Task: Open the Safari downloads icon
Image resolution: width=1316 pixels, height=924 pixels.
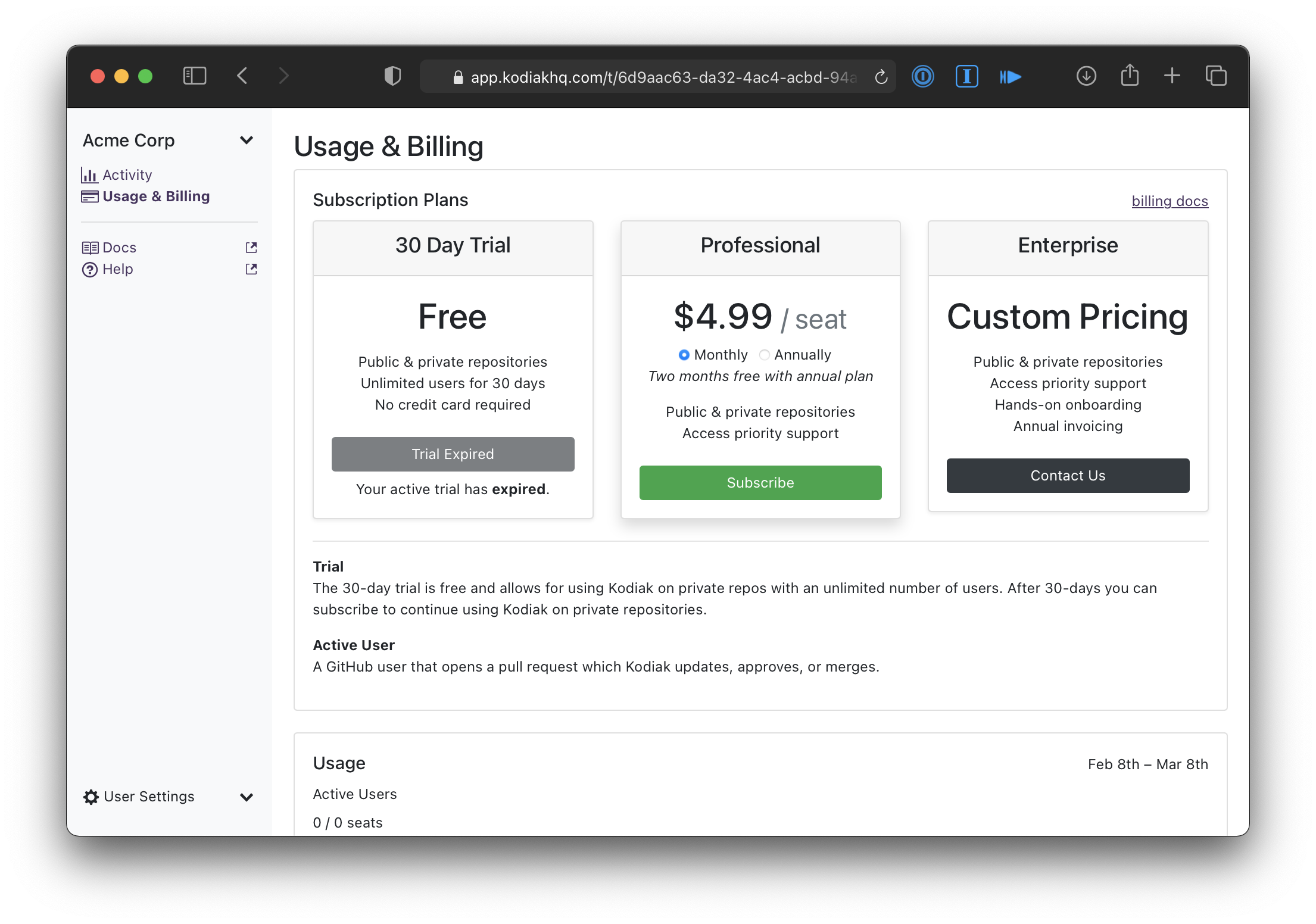Action: click(1086, 76)
